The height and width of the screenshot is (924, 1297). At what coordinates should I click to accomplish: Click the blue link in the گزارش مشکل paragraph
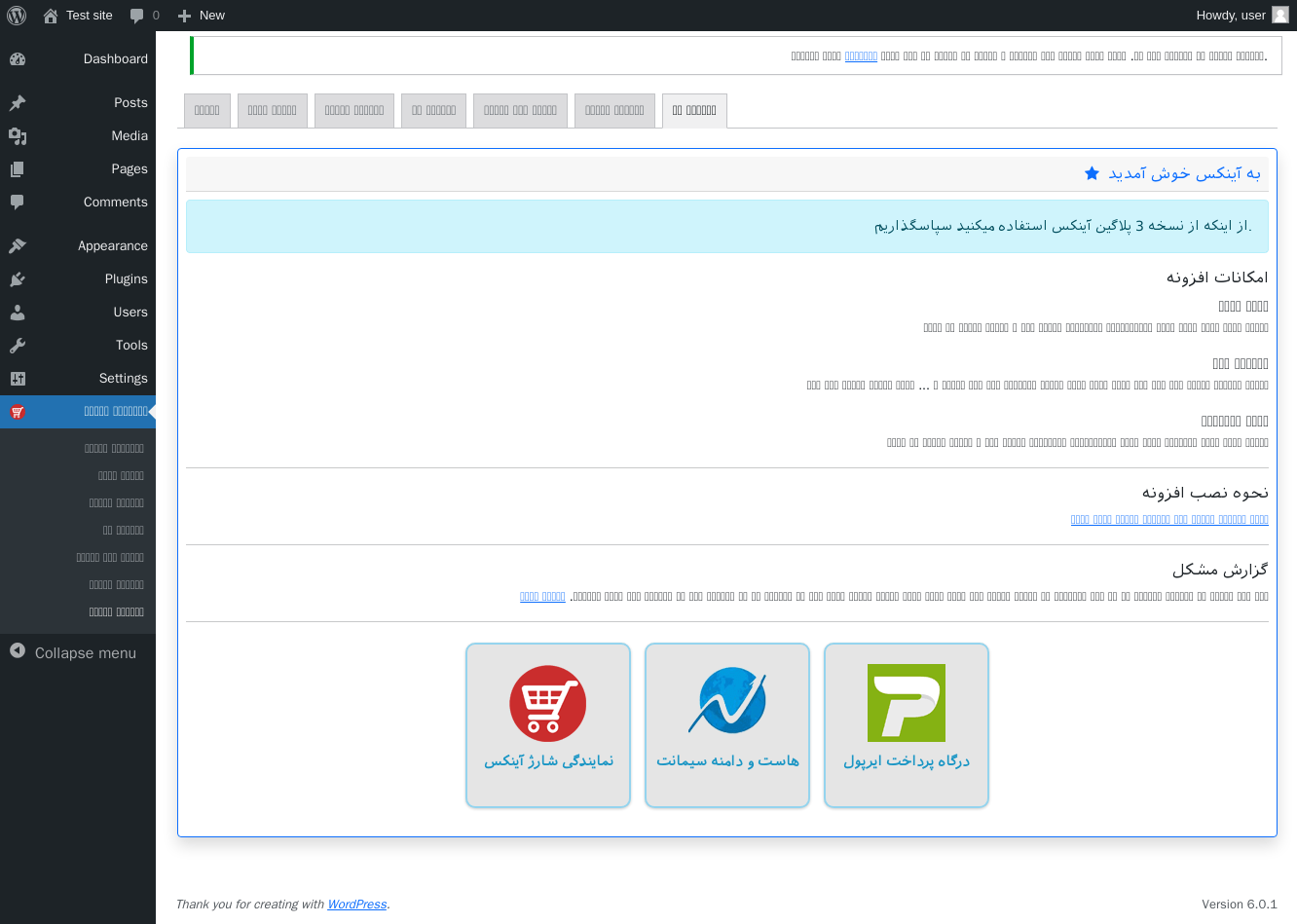(542, 597)
